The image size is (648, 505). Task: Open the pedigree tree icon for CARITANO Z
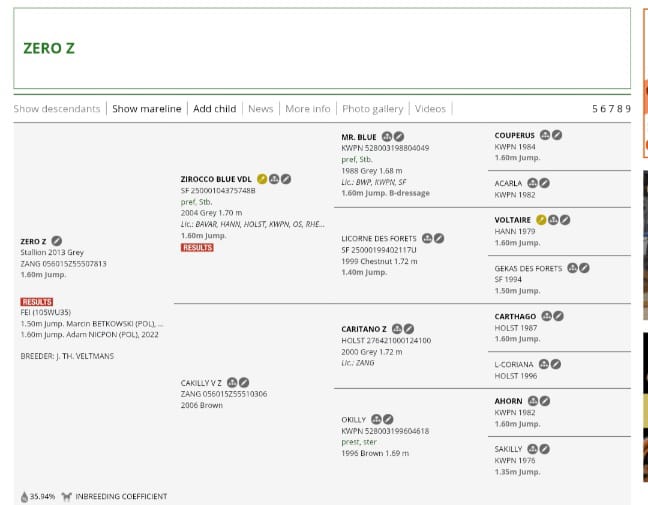(x=397, y=328)
